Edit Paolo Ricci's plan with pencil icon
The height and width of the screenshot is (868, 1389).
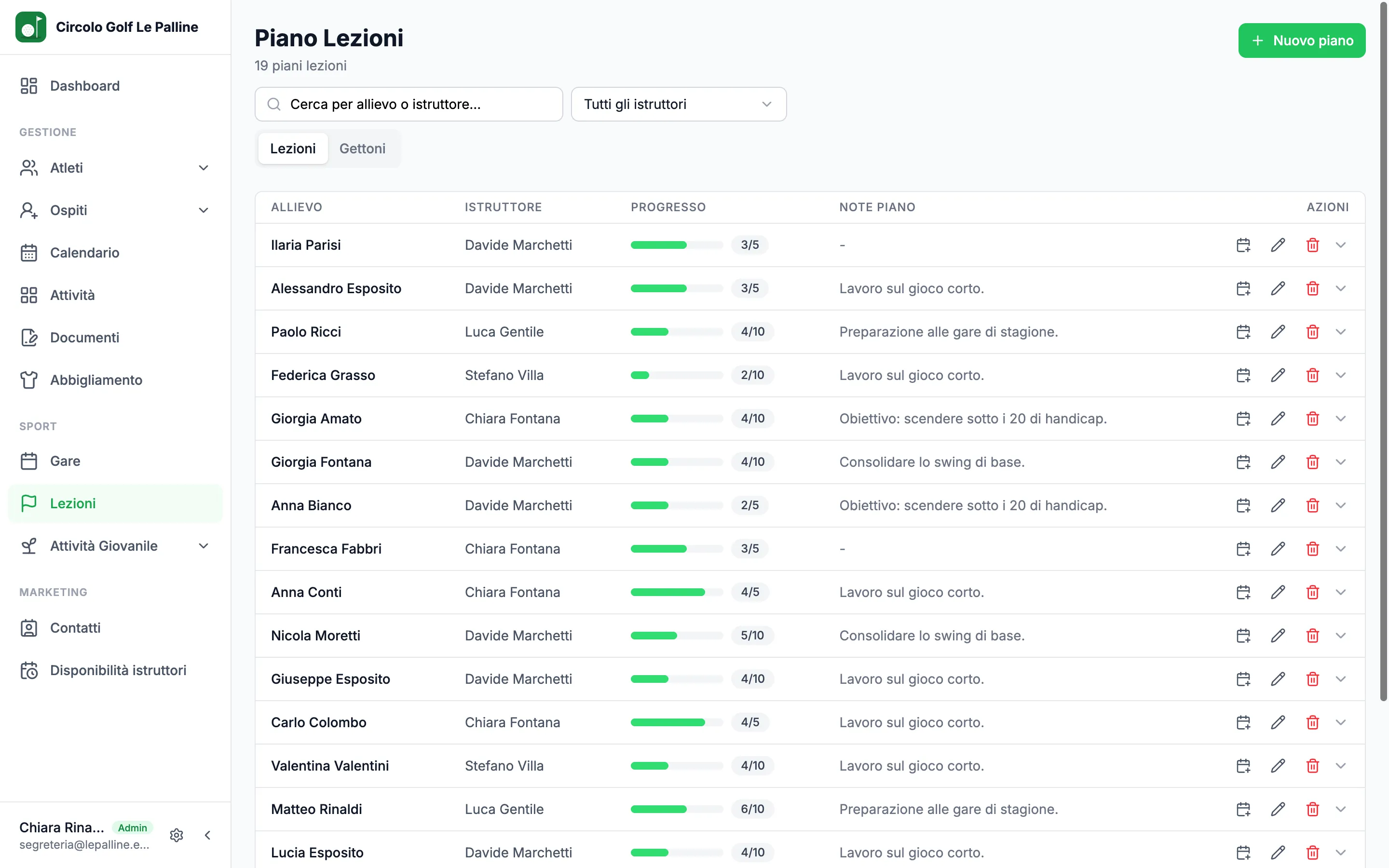pos(1278,332)
